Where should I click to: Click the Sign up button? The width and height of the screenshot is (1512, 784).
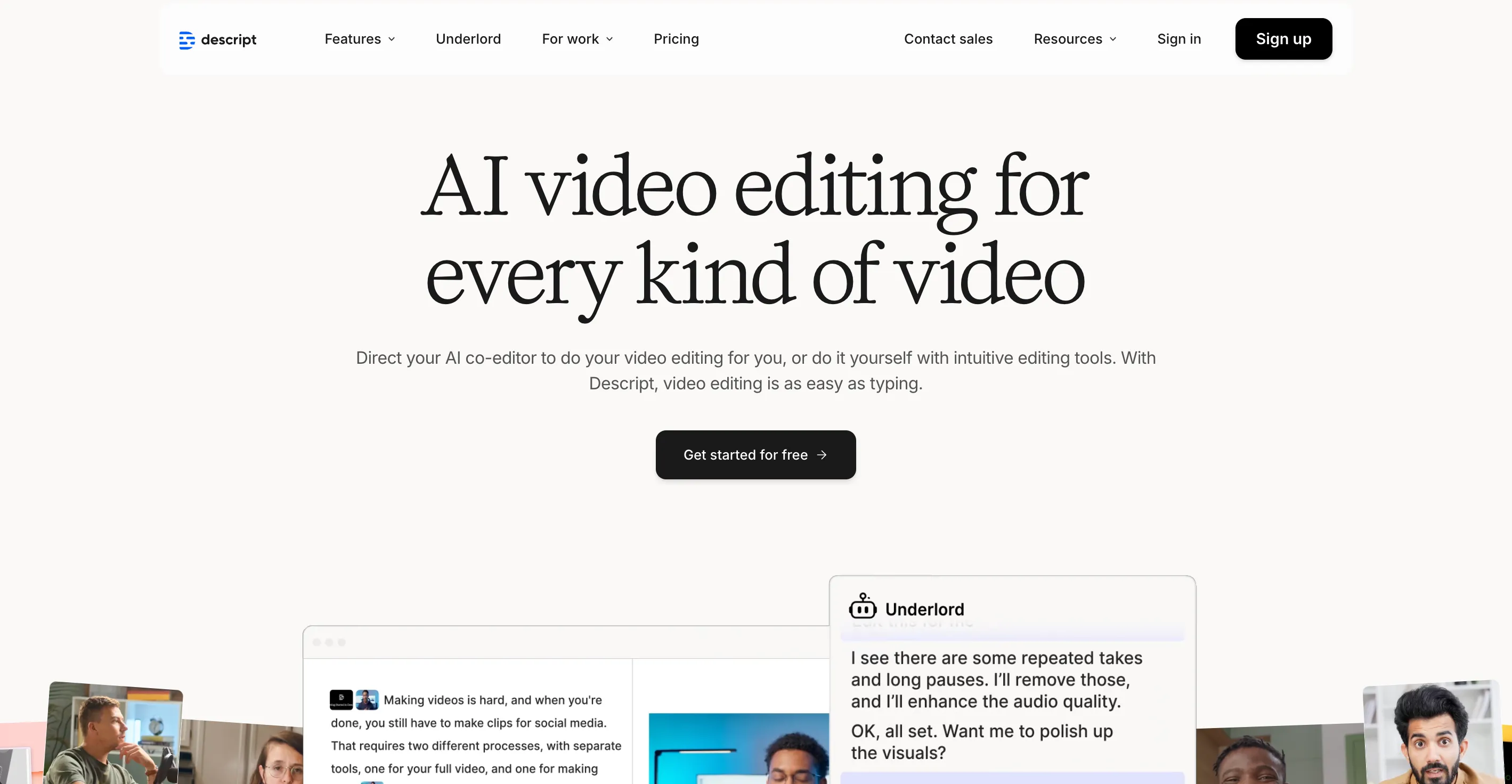1283,39
